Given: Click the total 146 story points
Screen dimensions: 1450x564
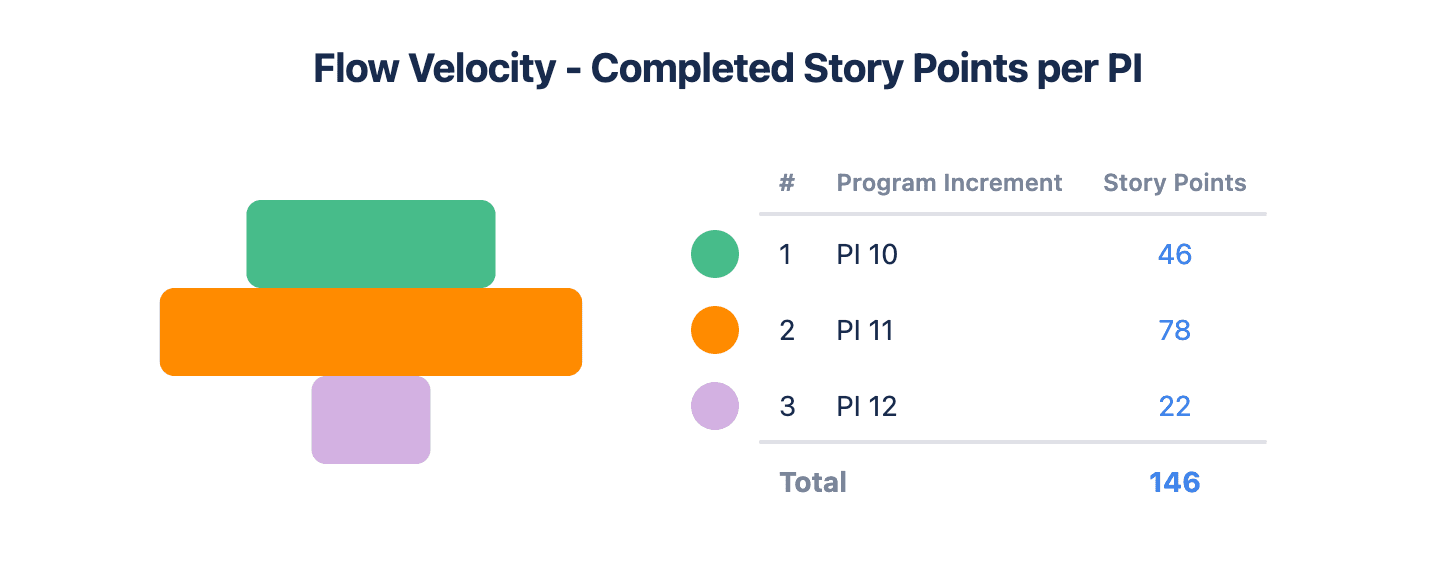Looking at the screenshot, I should 1174,482.
